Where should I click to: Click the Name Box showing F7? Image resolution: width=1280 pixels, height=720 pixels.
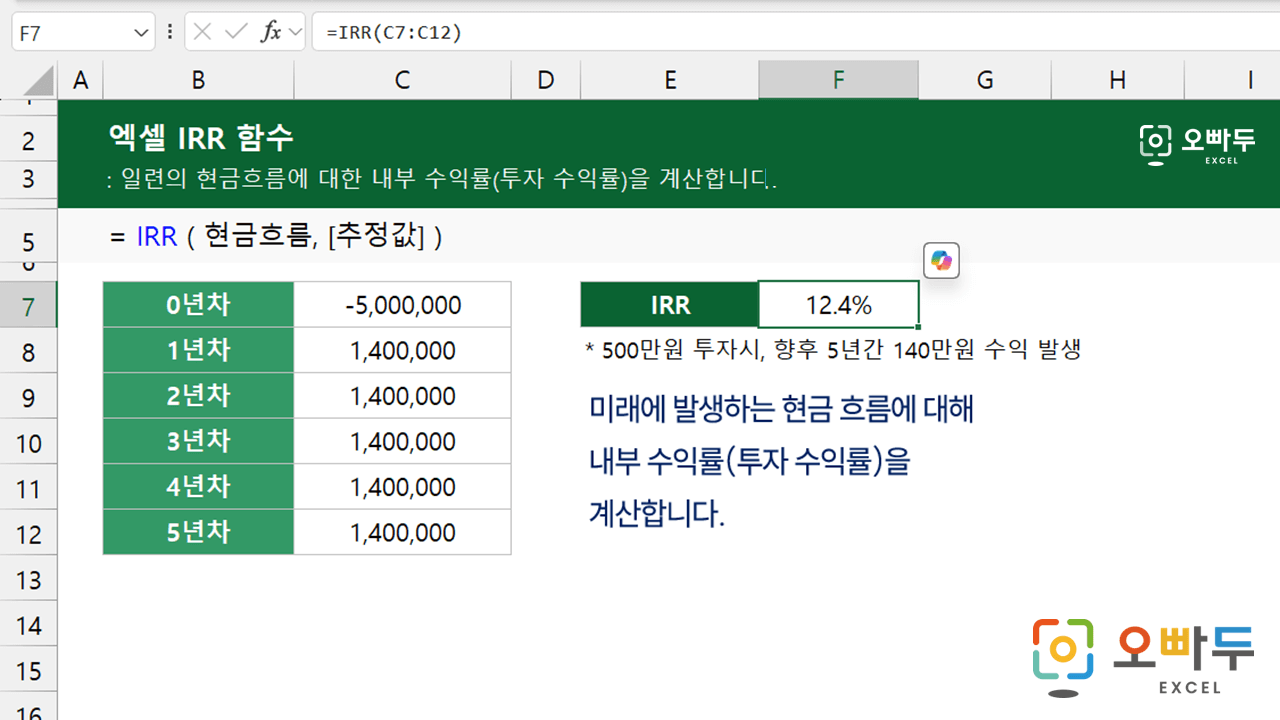point(70,33)
